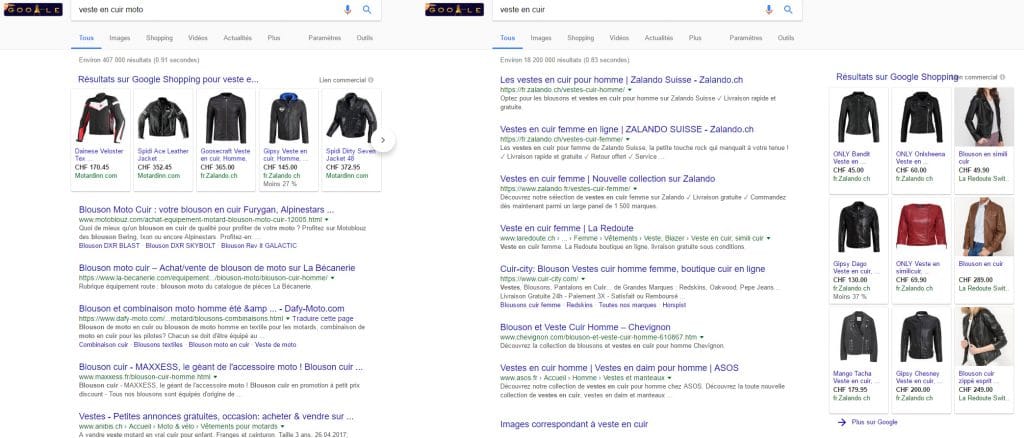This screenshot has width=1024, height=438.
Task: Click microphone icon in 'veste en cuir' search box
Action: 769,9
